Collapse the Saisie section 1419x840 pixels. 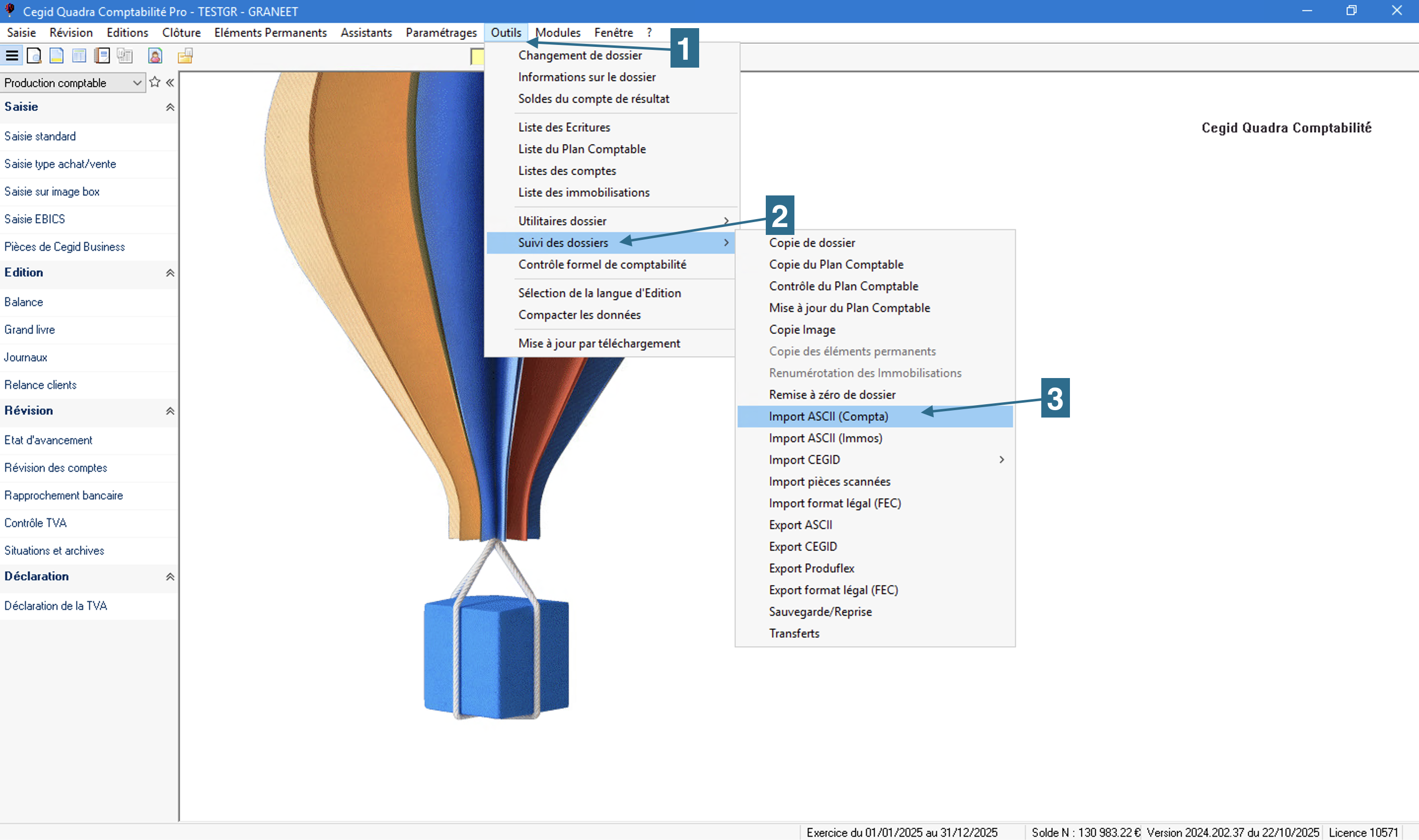170,107
